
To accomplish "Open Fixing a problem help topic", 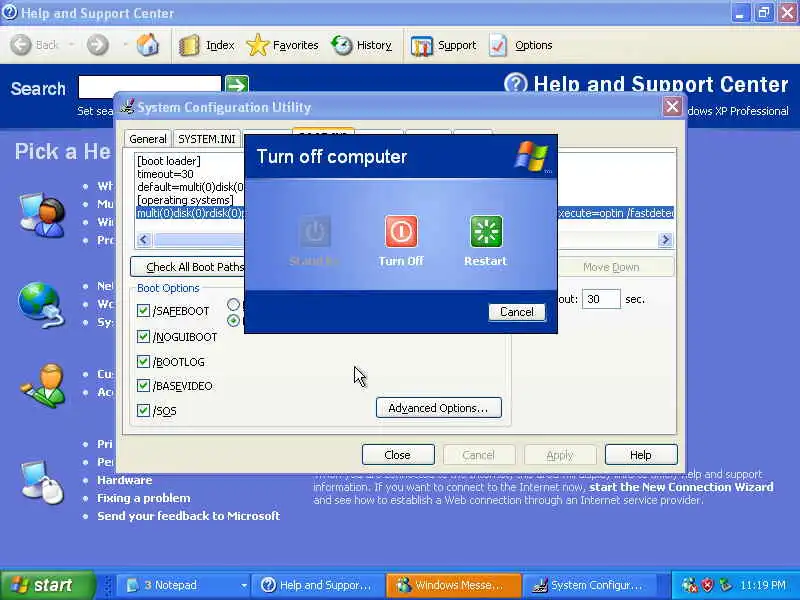I will click(143, 498).
